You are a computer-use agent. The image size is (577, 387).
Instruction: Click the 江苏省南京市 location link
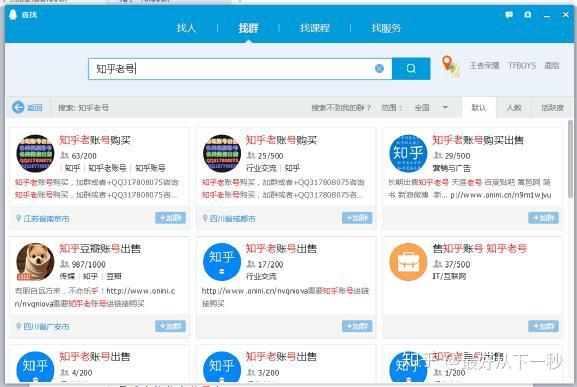tap(46, 219)
